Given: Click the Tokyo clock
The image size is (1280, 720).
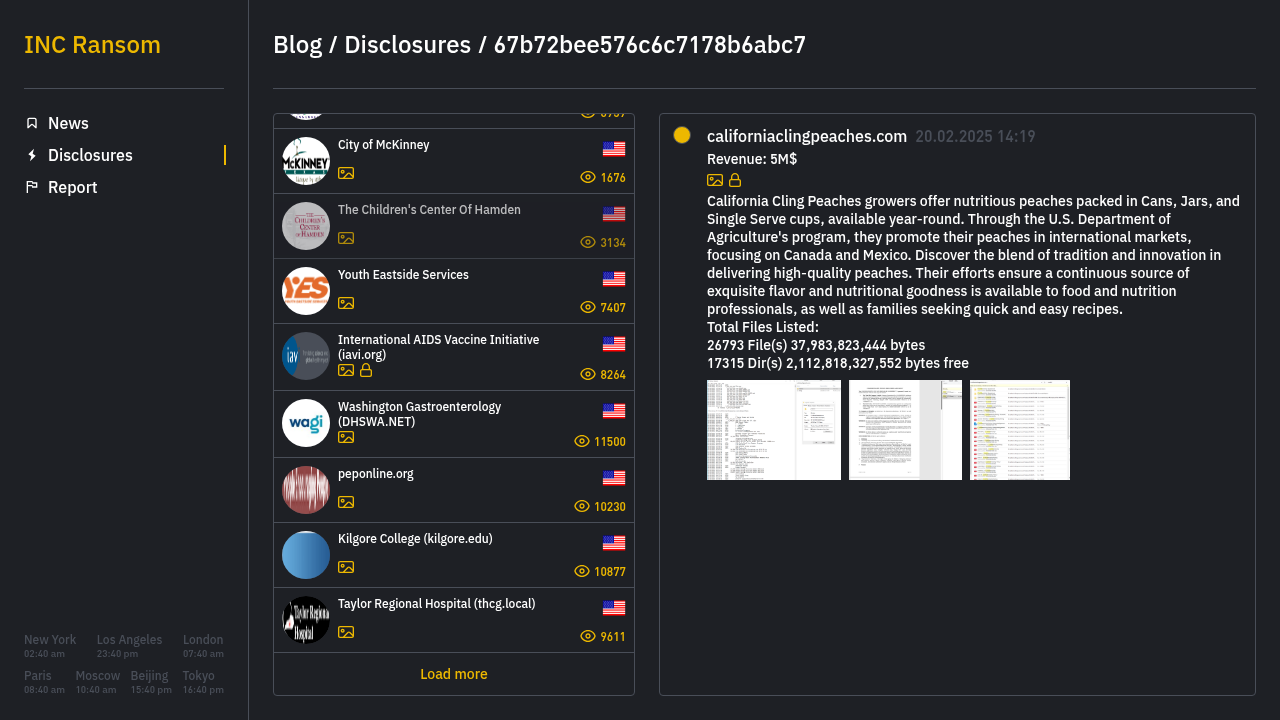Looking at the screenshot, I should point(203,682).
